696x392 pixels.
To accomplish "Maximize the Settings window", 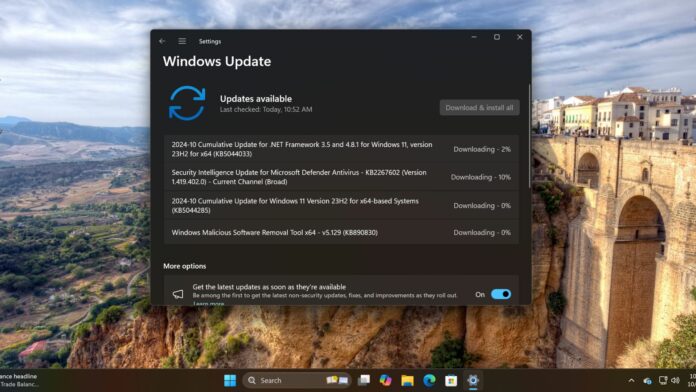I will [497, 37].
